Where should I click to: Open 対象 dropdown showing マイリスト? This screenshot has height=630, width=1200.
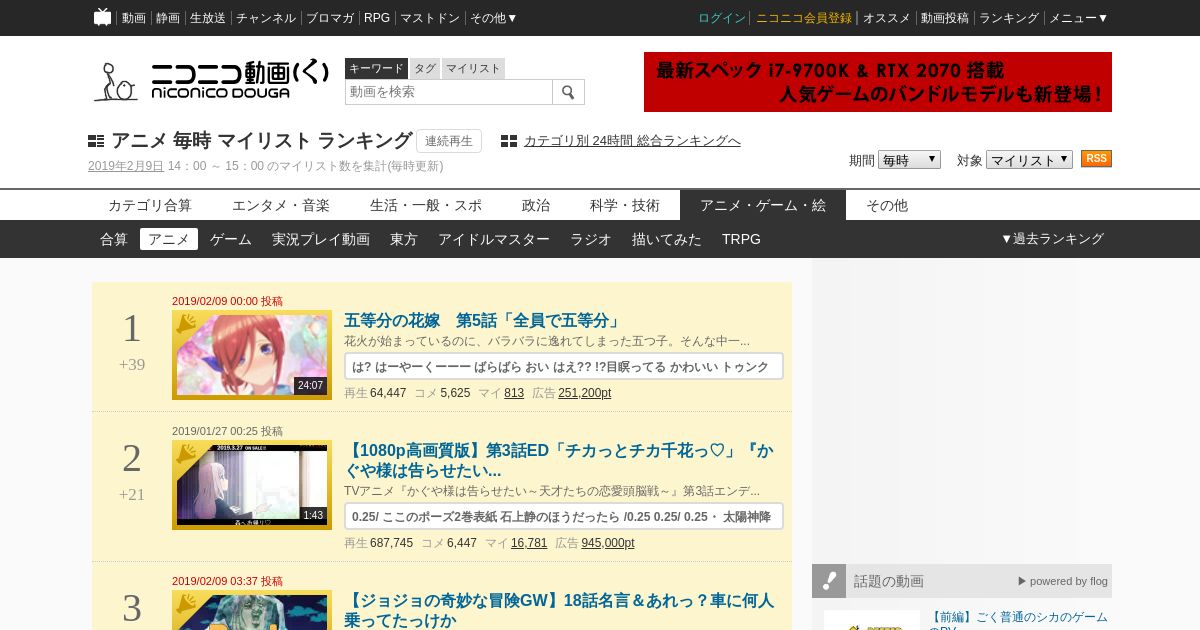(1029, 160)
